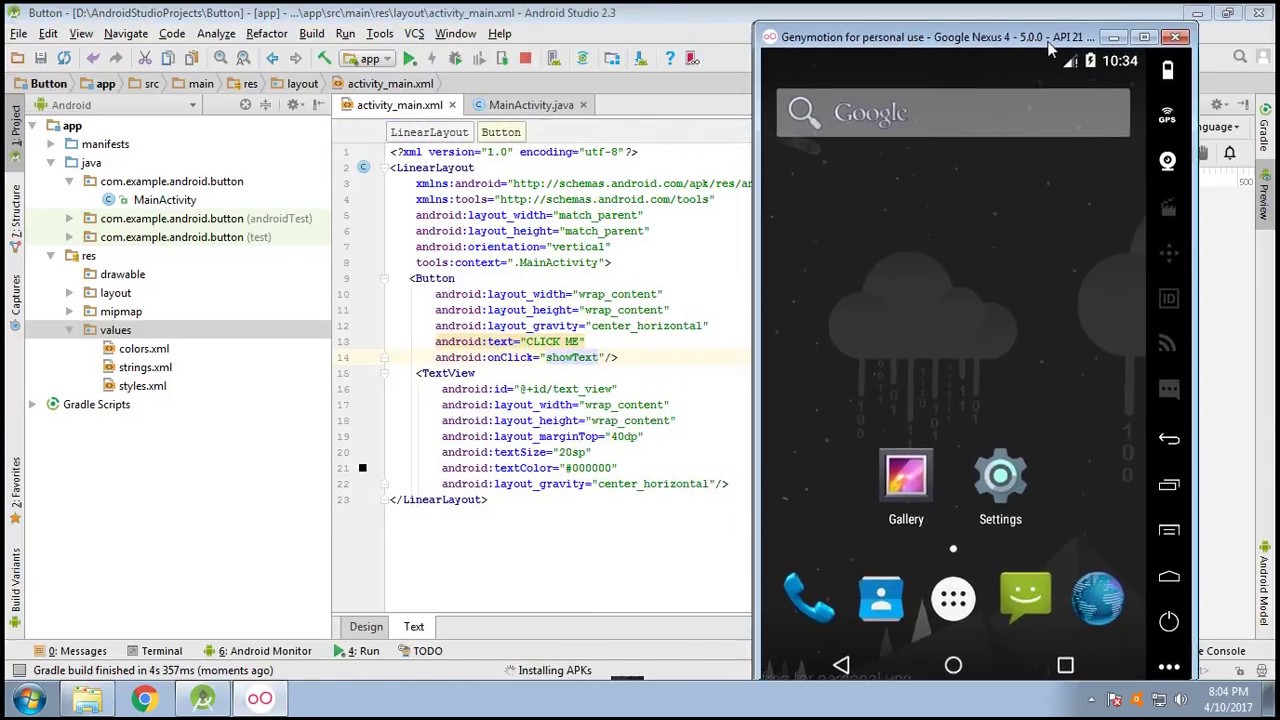Click the Help question mark icon
Screen dimensions: 1280x720
click(670, 59)
